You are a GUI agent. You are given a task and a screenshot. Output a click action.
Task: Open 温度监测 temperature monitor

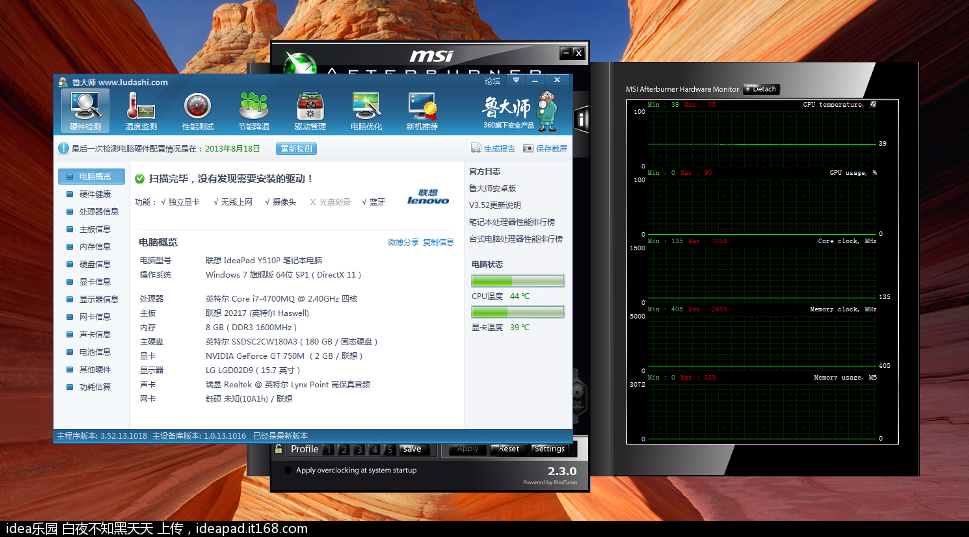tap(141, 111)
